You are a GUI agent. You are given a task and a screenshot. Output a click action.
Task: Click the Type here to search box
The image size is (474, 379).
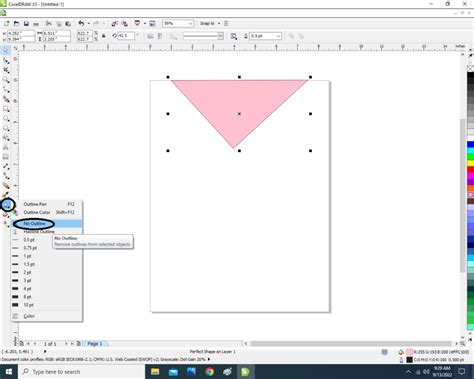[x=82, y=371]
